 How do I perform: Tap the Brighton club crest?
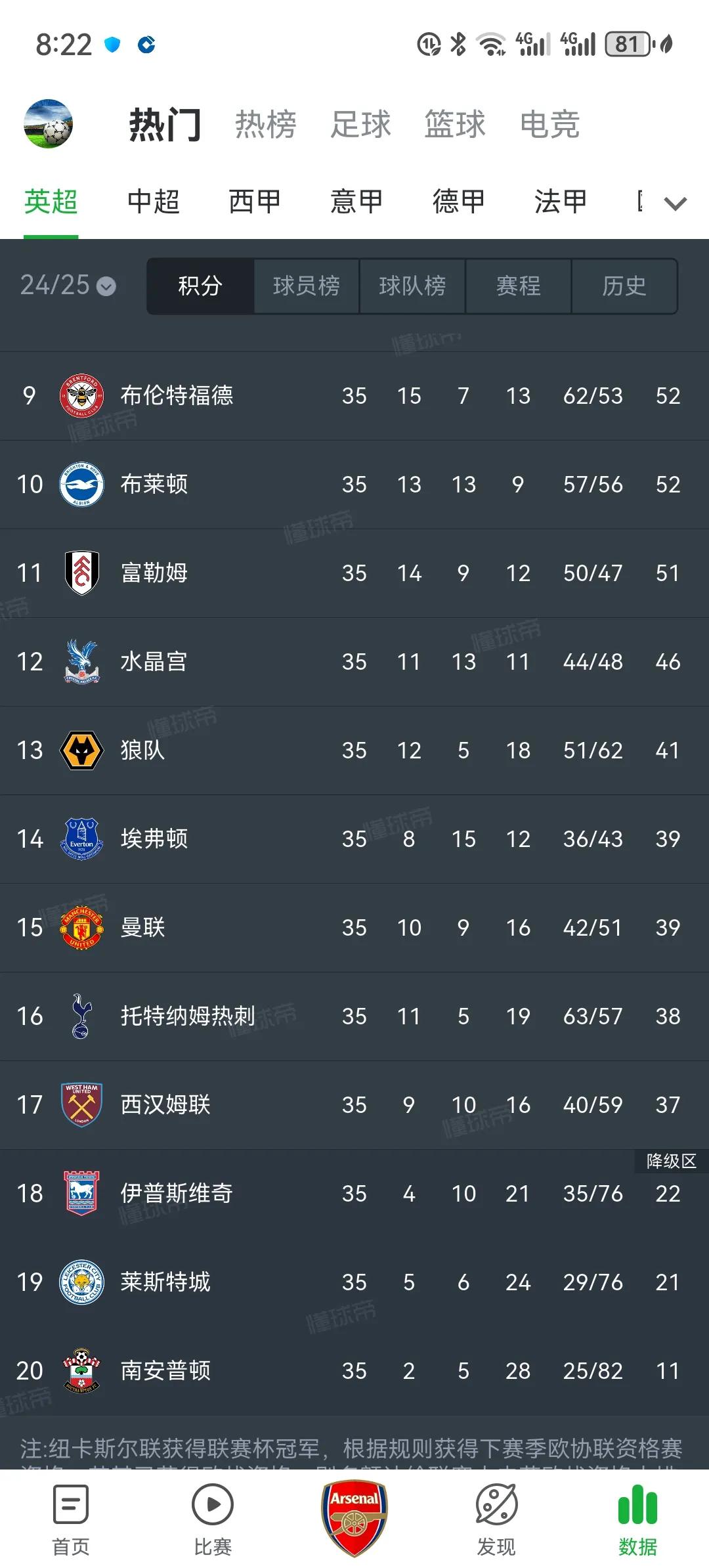click(x=81, y=485)
